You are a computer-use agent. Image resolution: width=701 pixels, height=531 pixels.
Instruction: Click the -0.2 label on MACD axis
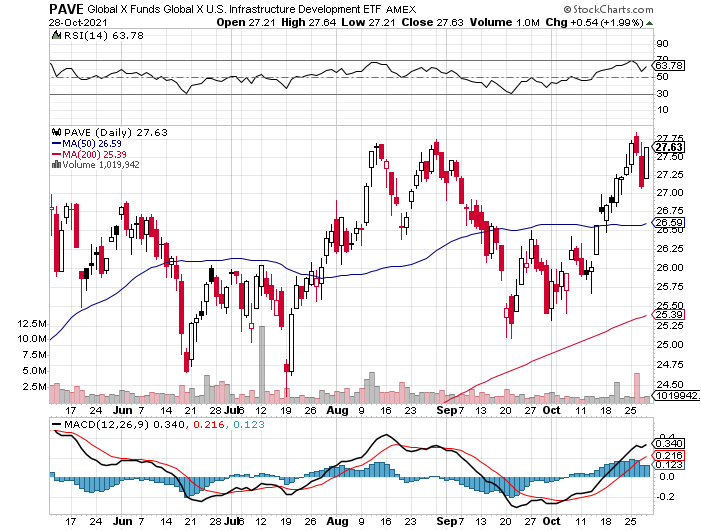click(x=666, y=497)
